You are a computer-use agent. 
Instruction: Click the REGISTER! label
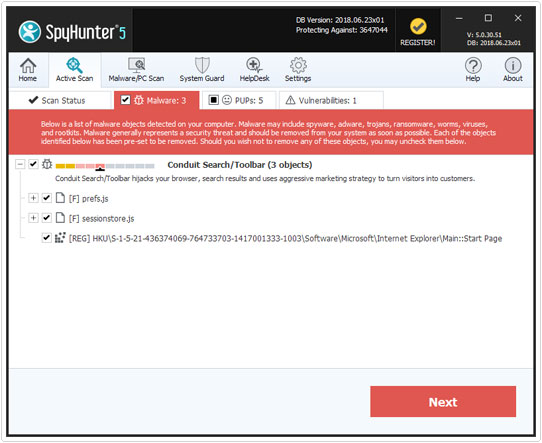tap(418, 43)
